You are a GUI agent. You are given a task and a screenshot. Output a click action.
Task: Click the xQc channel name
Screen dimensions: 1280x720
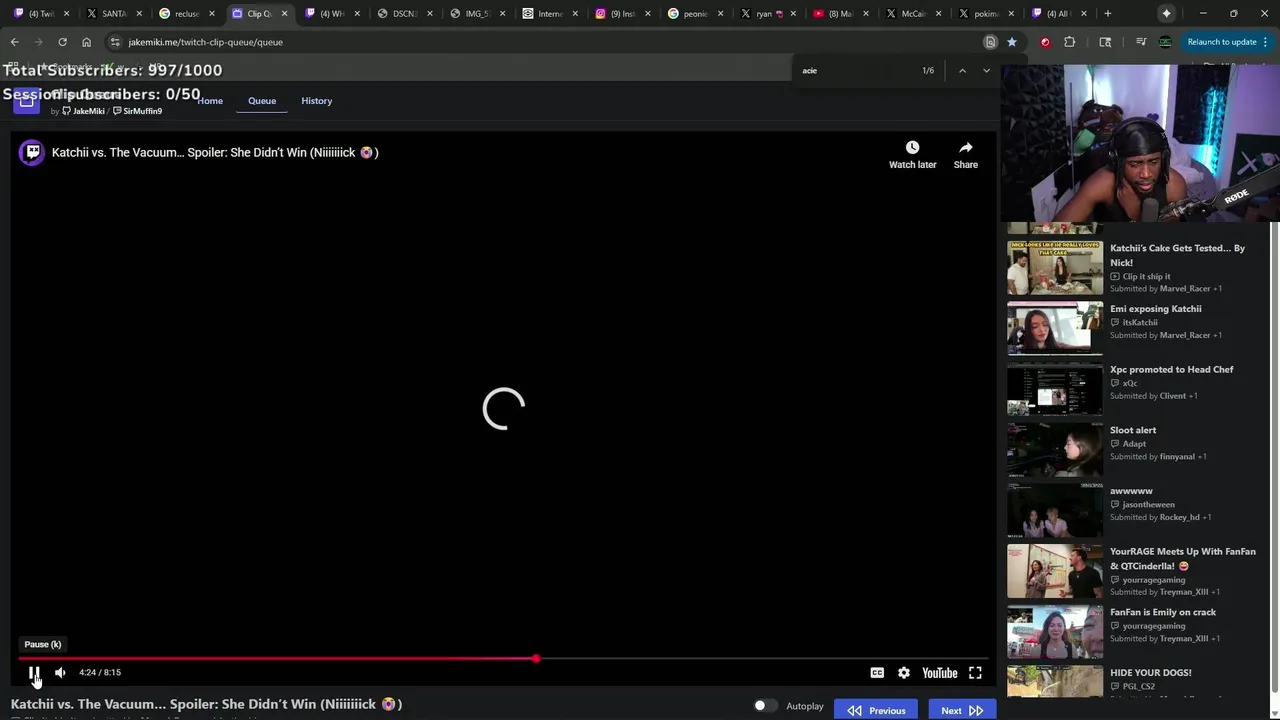pos(1130,383)
